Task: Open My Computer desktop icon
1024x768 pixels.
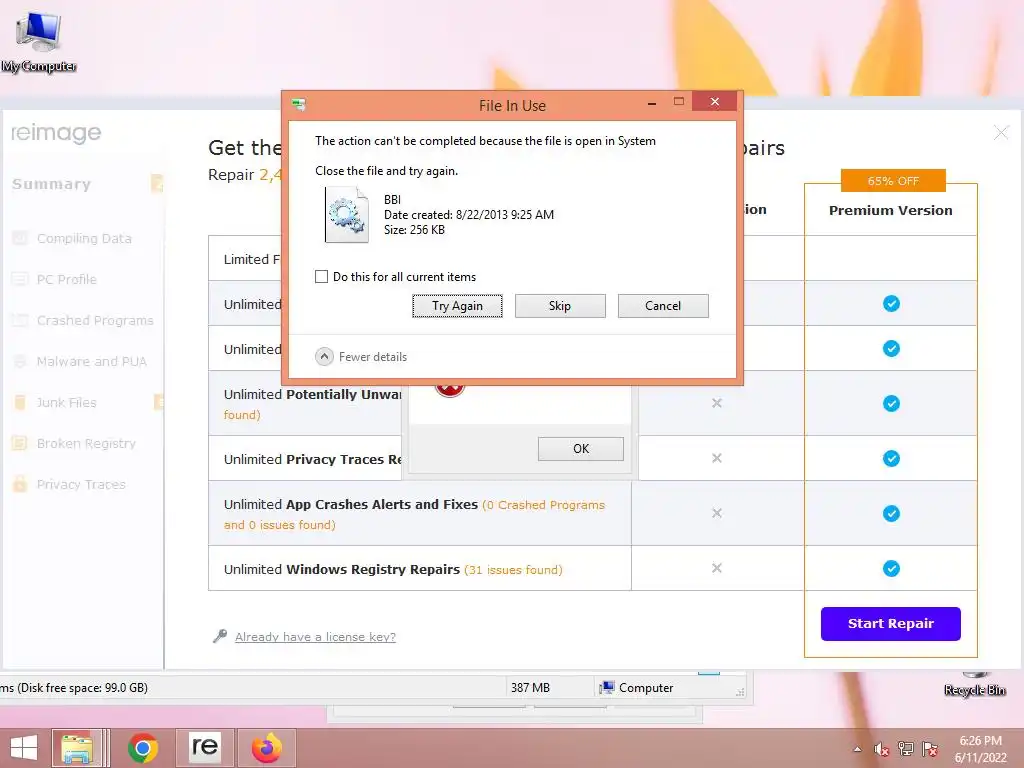Action: 39,40
